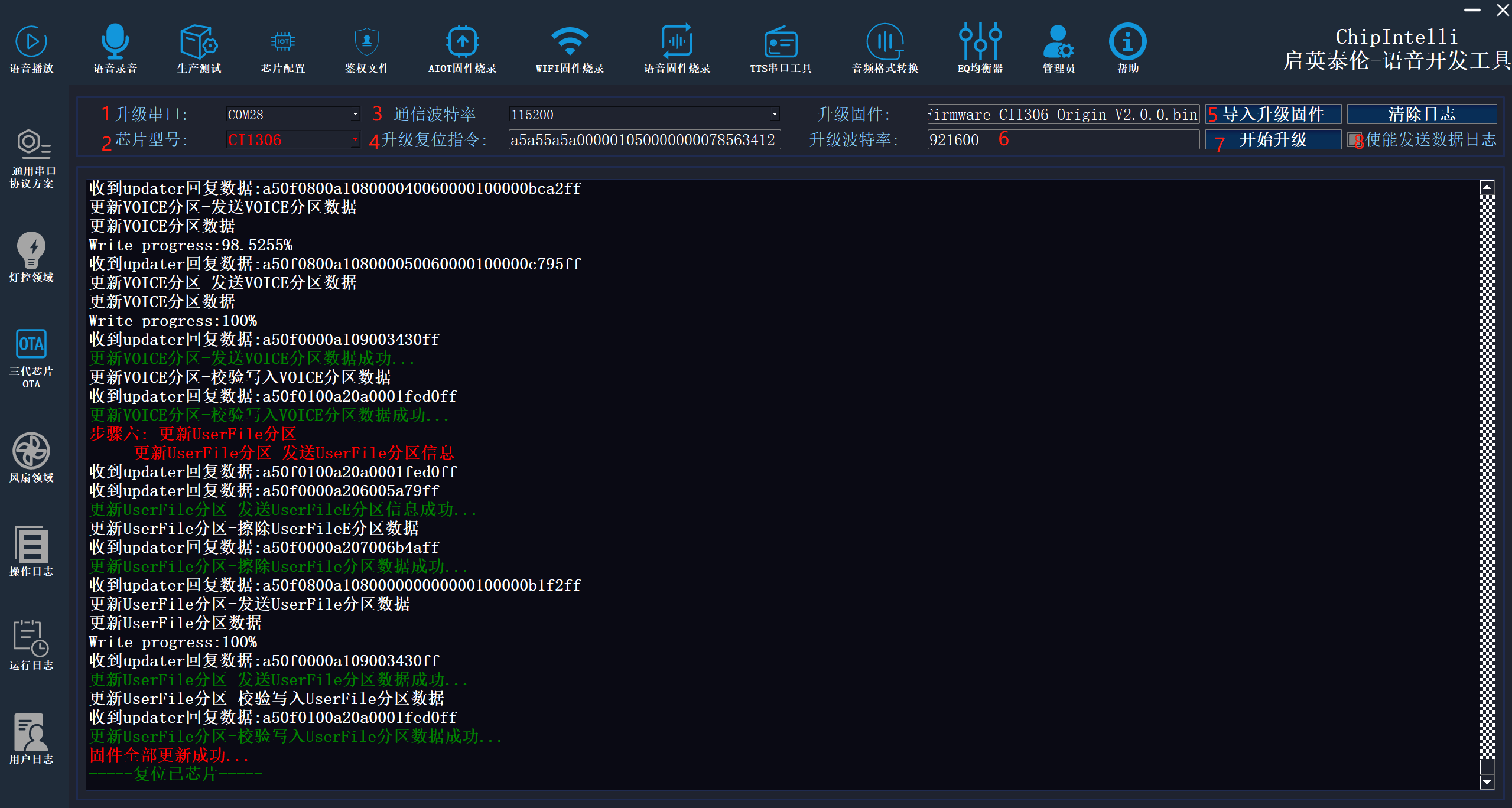Click the log vertical scrollbar track
Viewport: 1512px width, 808px height.
click(x=1487, y=473)
